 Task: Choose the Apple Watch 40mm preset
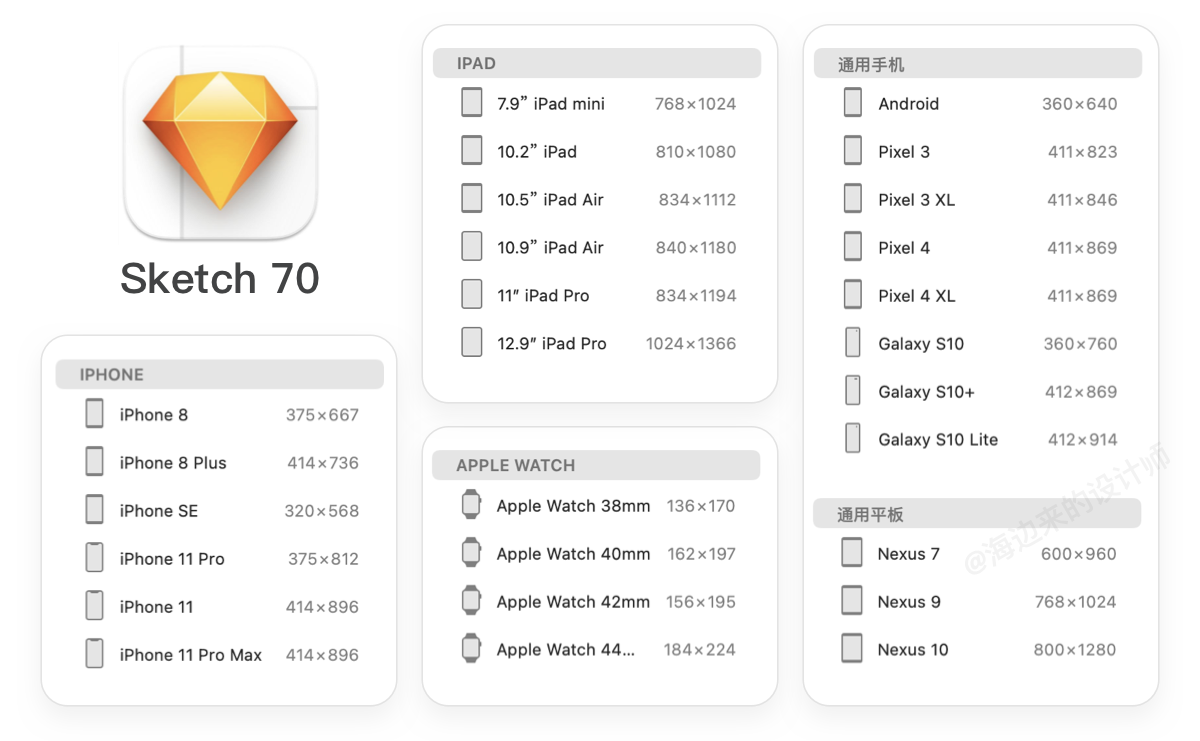(x=597, y=553)
